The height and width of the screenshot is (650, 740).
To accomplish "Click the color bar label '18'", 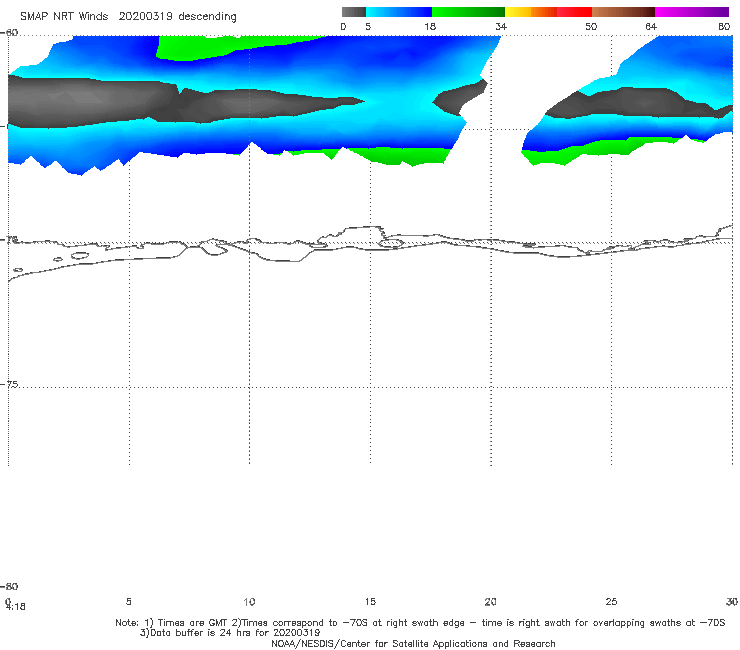I will click(x=430, y=27).
